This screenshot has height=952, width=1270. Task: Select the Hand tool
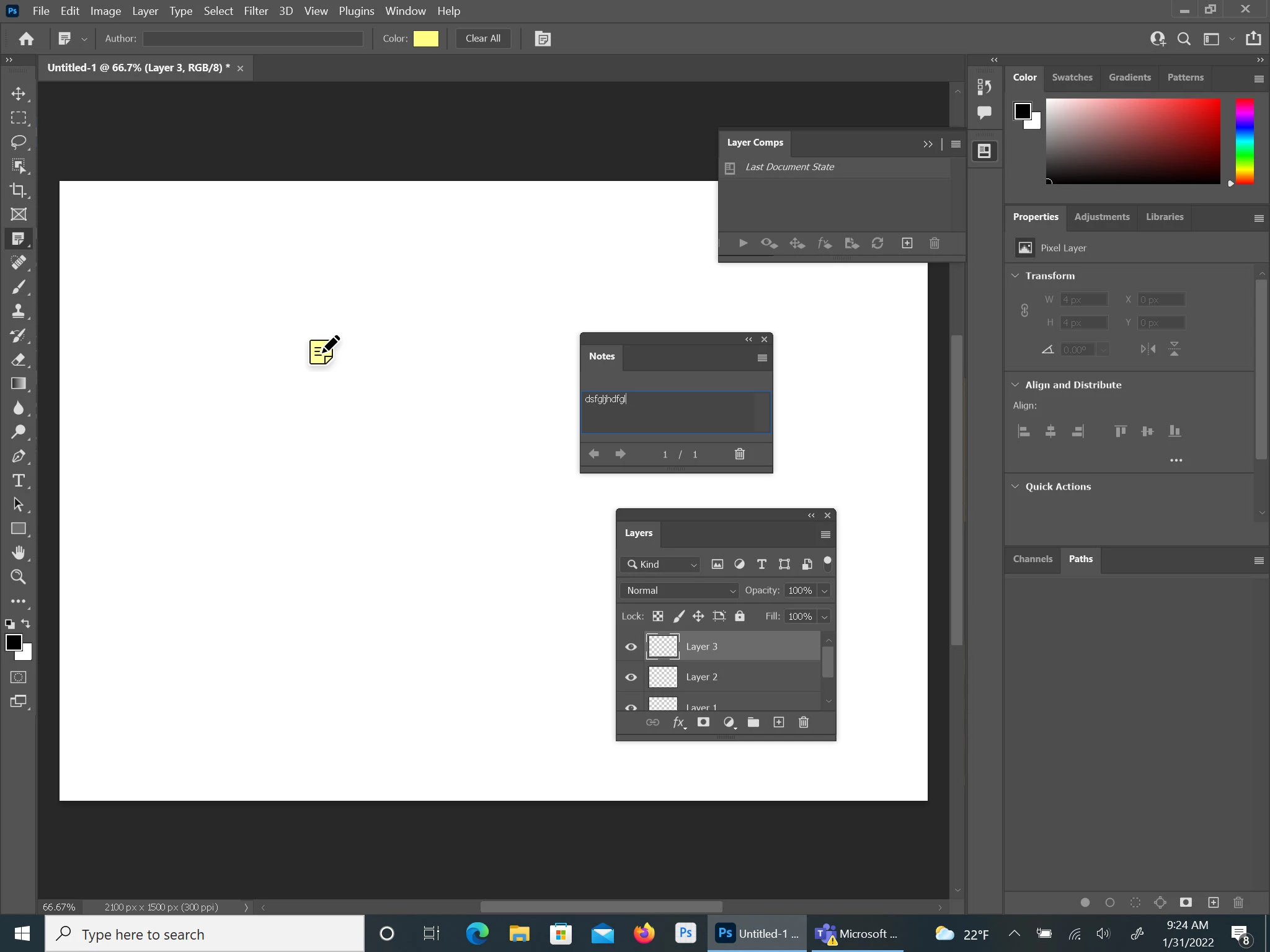18,553
